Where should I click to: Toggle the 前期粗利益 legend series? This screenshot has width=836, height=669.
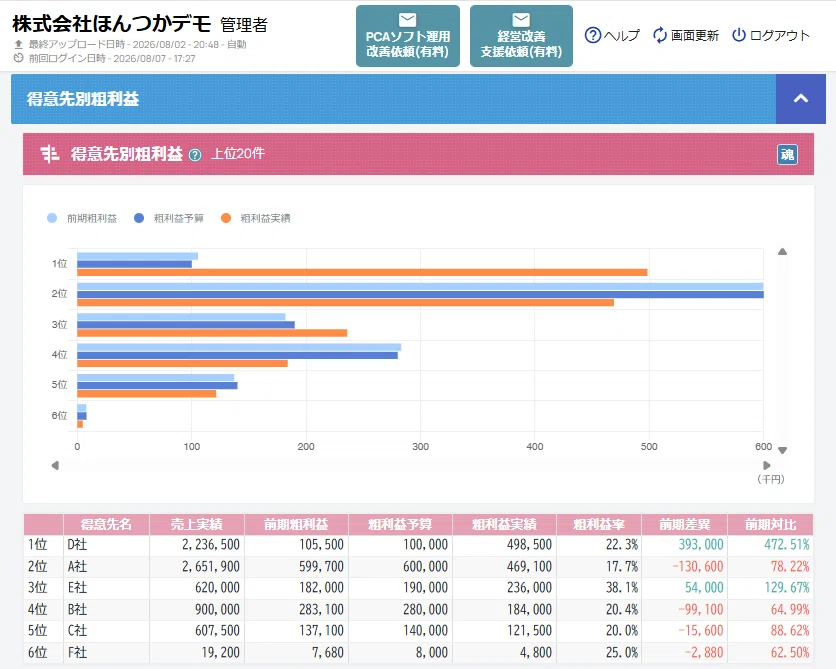(x=82, y=218)
